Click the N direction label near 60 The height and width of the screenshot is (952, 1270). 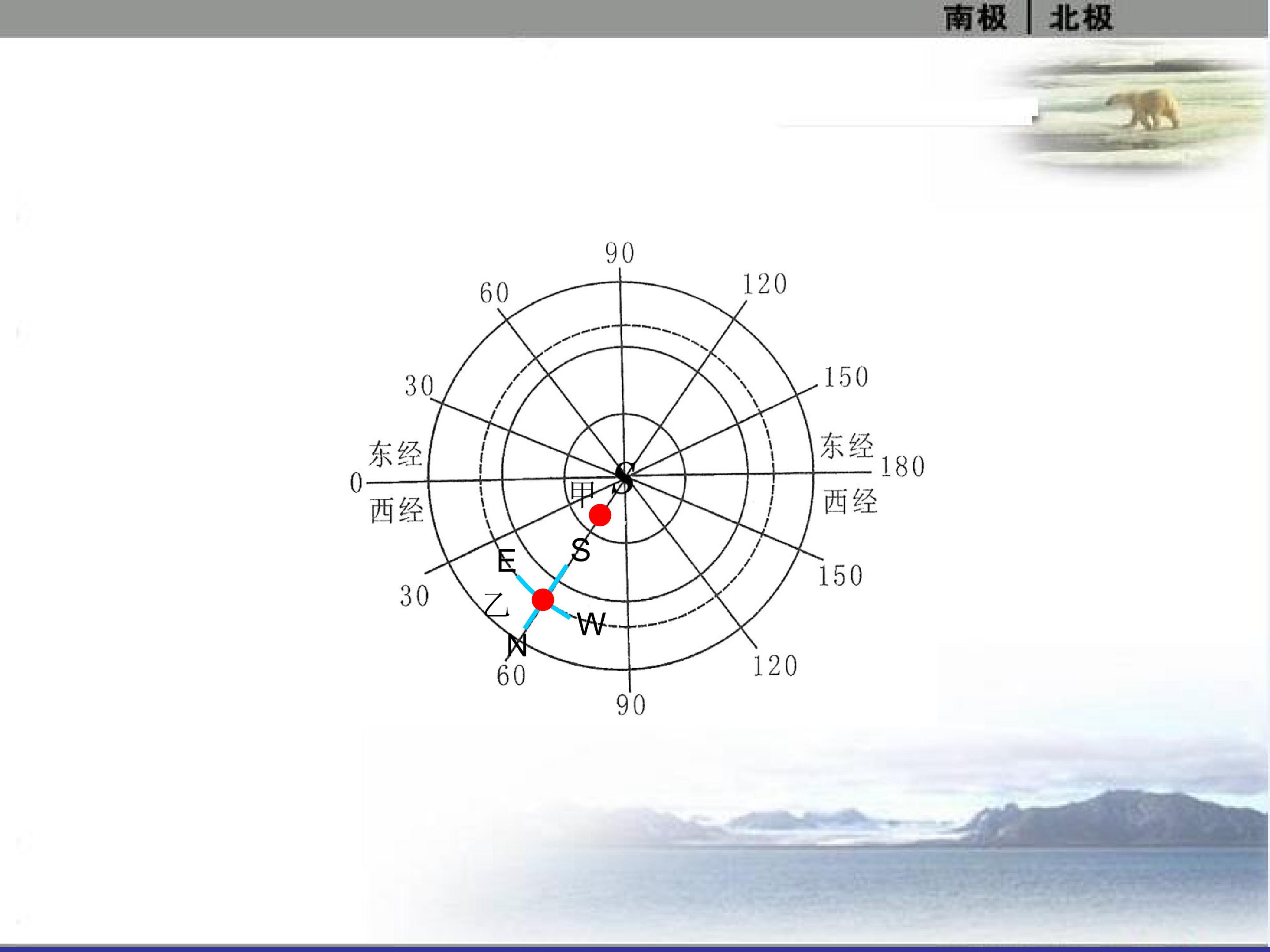tap(517, 646)
